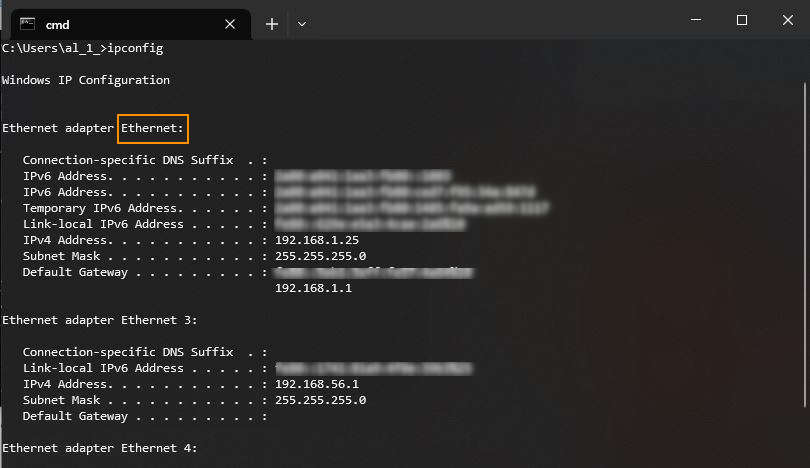This screenshot has height=468, width=810.
Task: Click the 'Temporary IPv6 Address' label
Action: 100,208
